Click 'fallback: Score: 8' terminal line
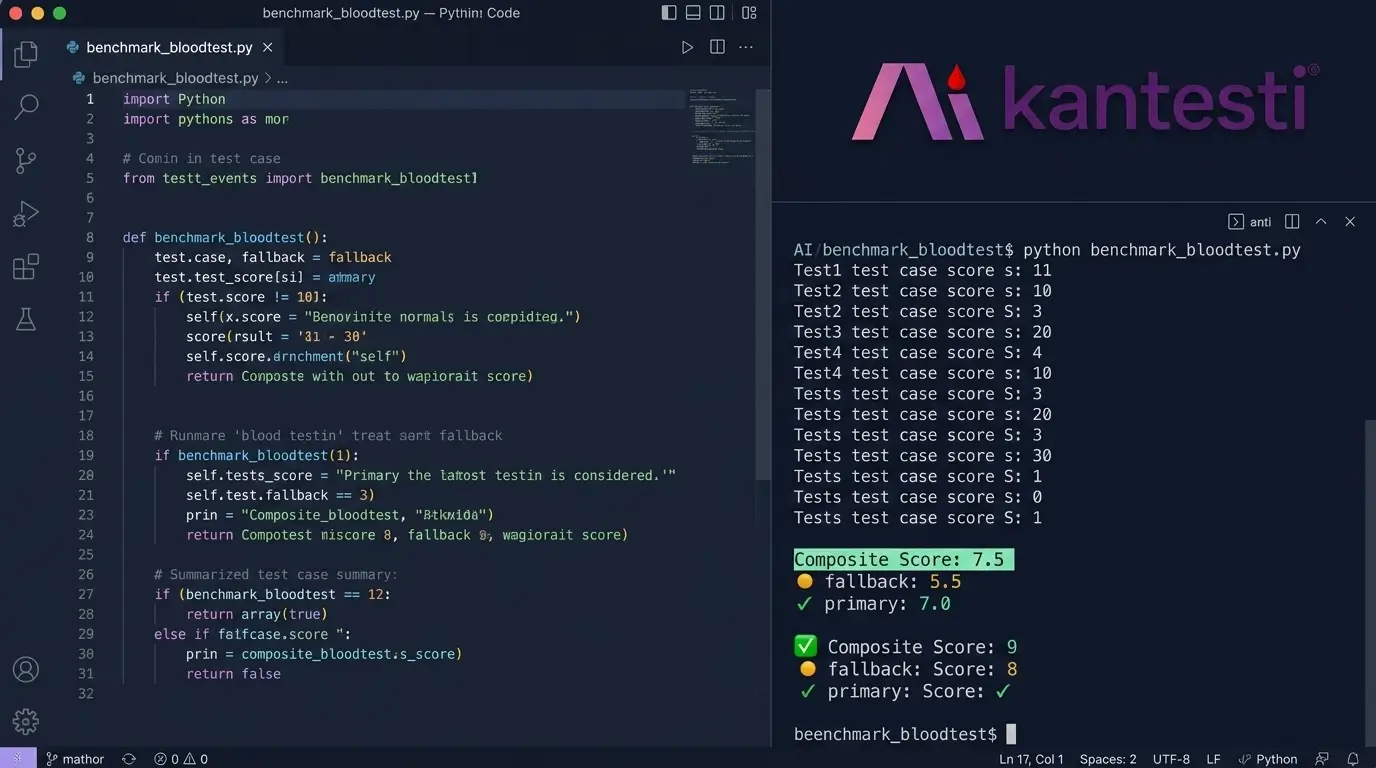The height and width of the screenshot is (768, 1376). pyautogui.click(x=907, y=669)
